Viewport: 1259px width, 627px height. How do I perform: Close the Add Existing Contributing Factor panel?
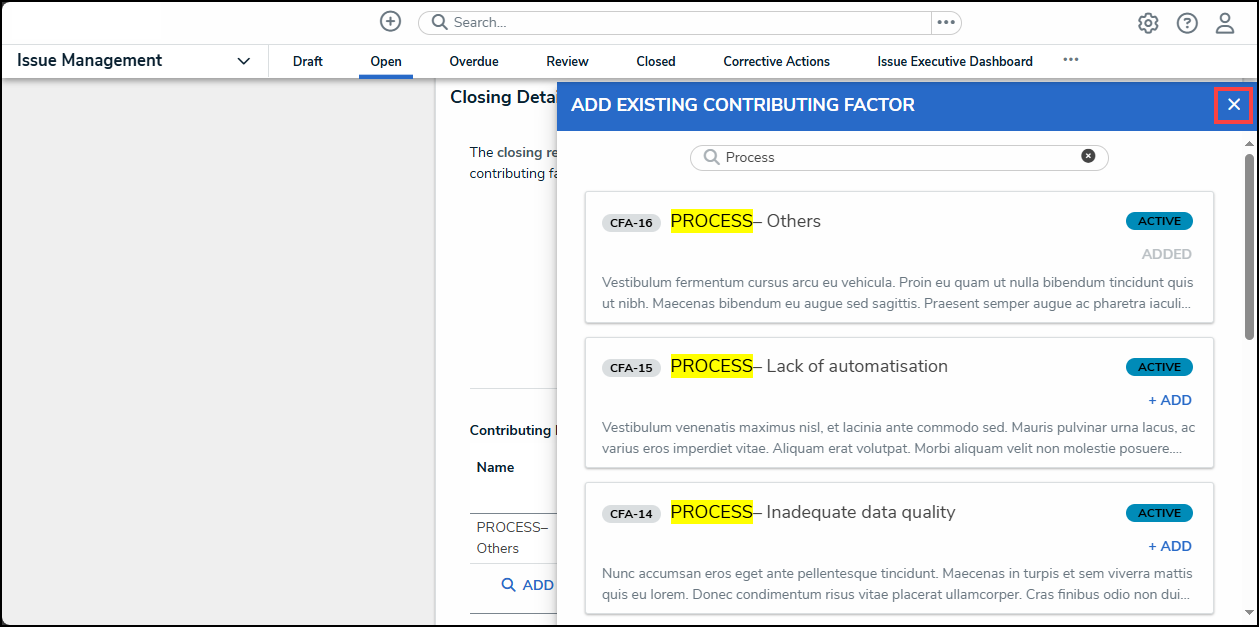1234,105
